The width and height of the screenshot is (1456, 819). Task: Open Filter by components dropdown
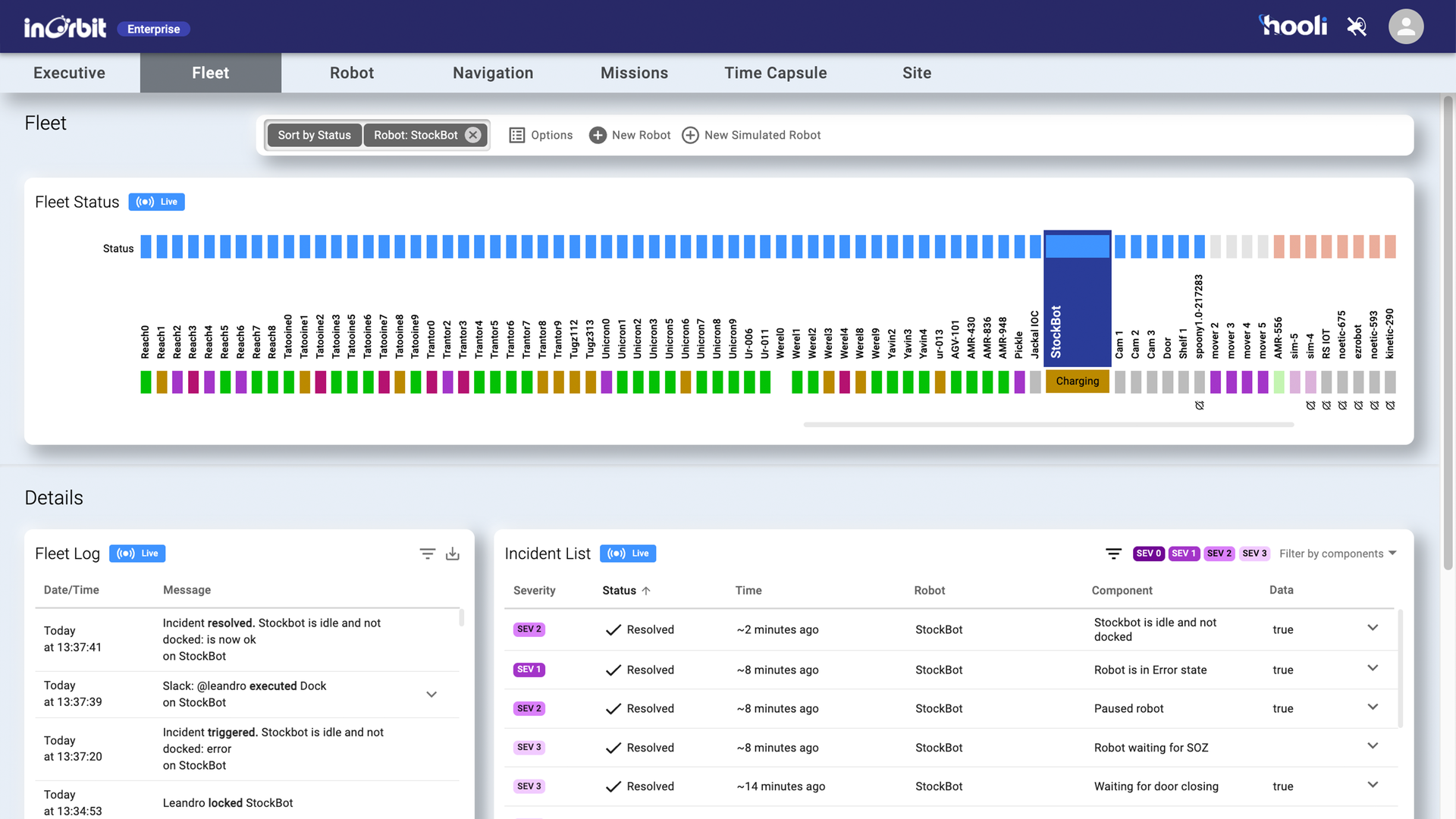[x=1338, y=554]
